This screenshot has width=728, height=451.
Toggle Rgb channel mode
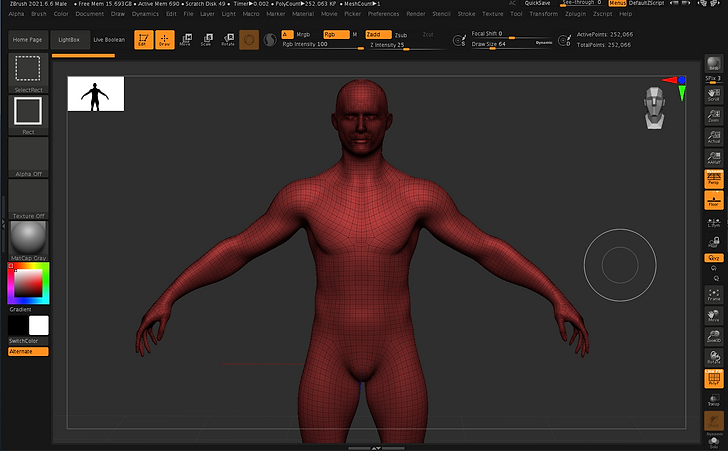[x=336, y=34]
